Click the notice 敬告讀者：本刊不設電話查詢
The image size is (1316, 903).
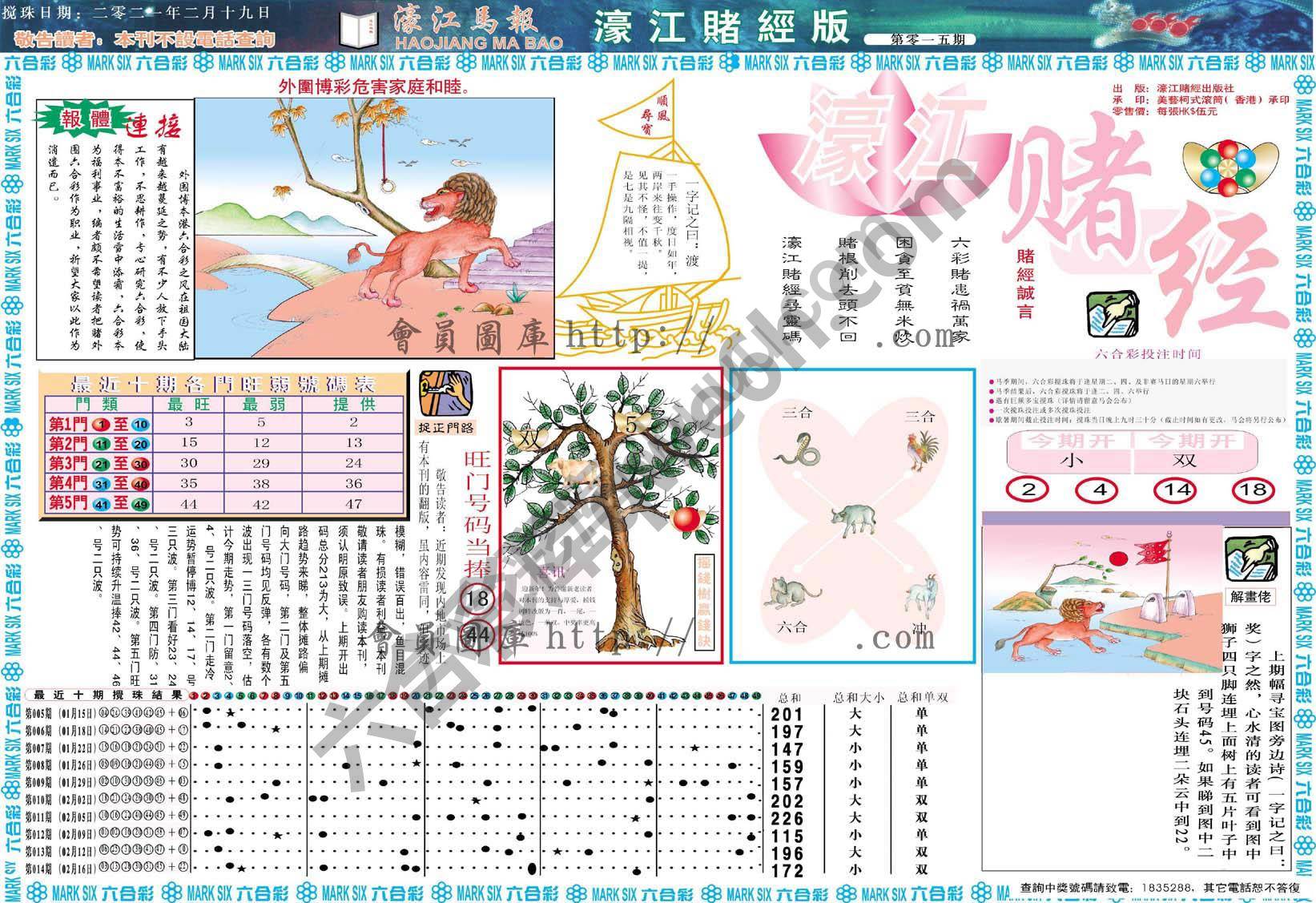pyautogui.click(x=145, y=38)
